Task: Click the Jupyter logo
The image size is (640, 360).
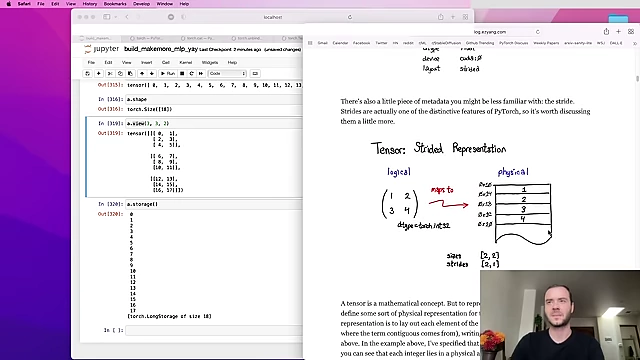Action: 101,49
